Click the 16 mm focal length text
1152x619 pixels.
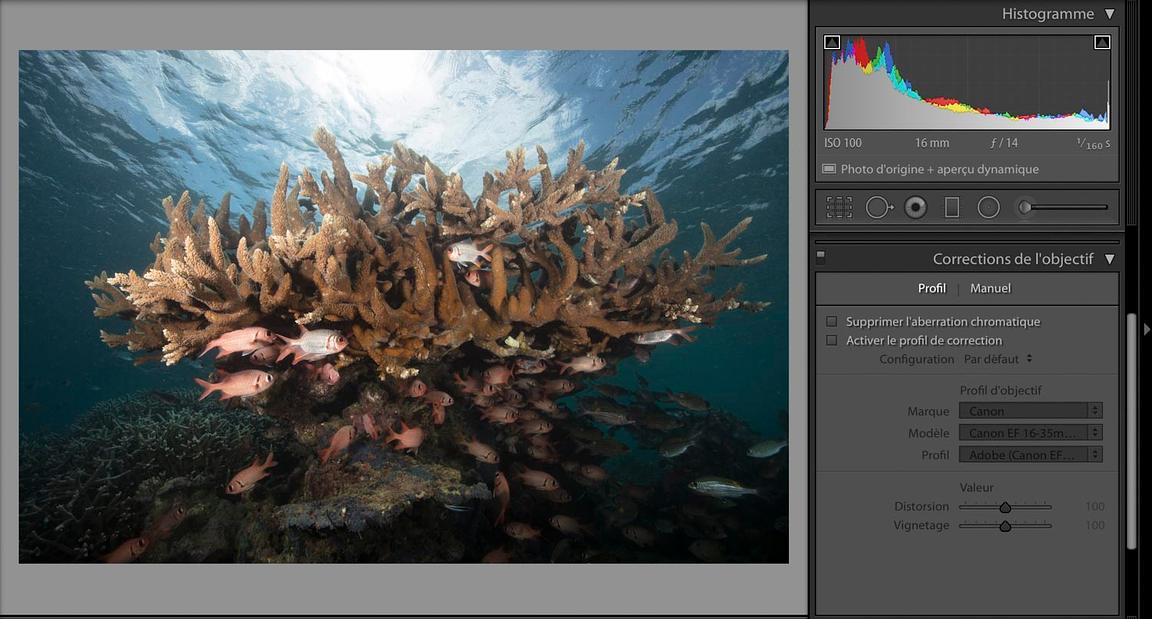(932, 143)
